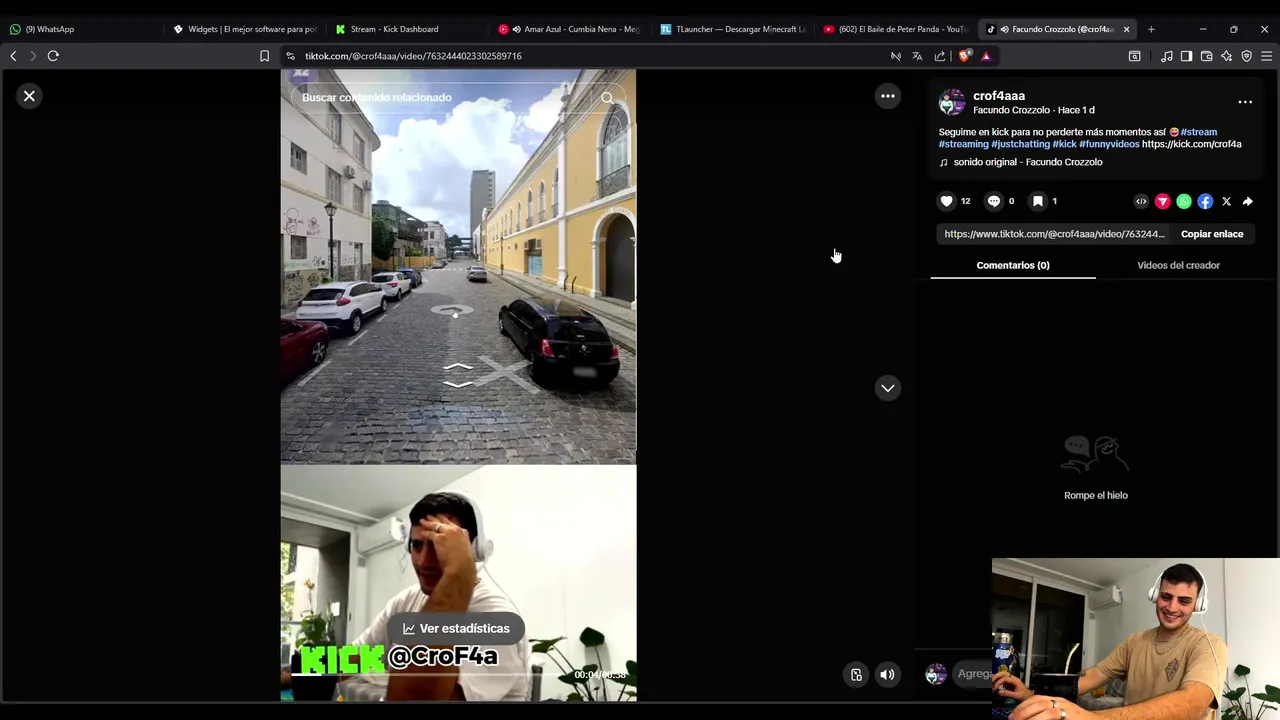Share the video to X

(1226, 201)
